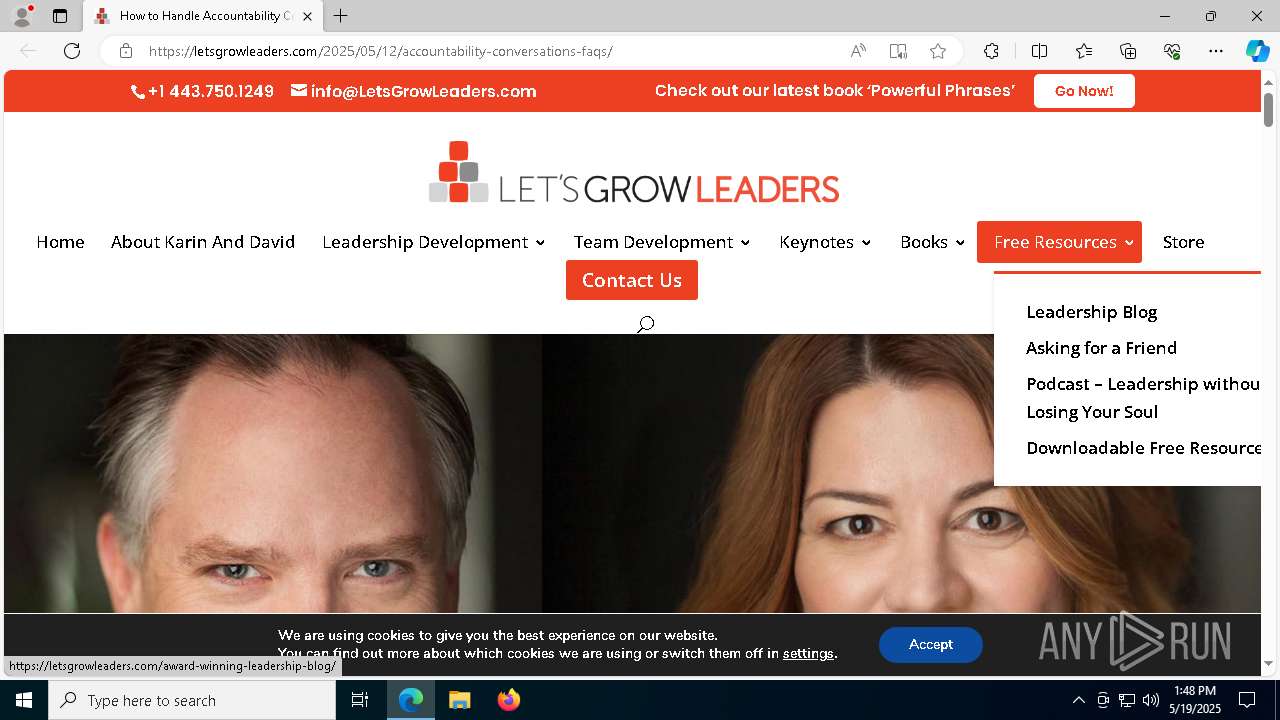Open Edge Settings and more menu

(1216, 51)
